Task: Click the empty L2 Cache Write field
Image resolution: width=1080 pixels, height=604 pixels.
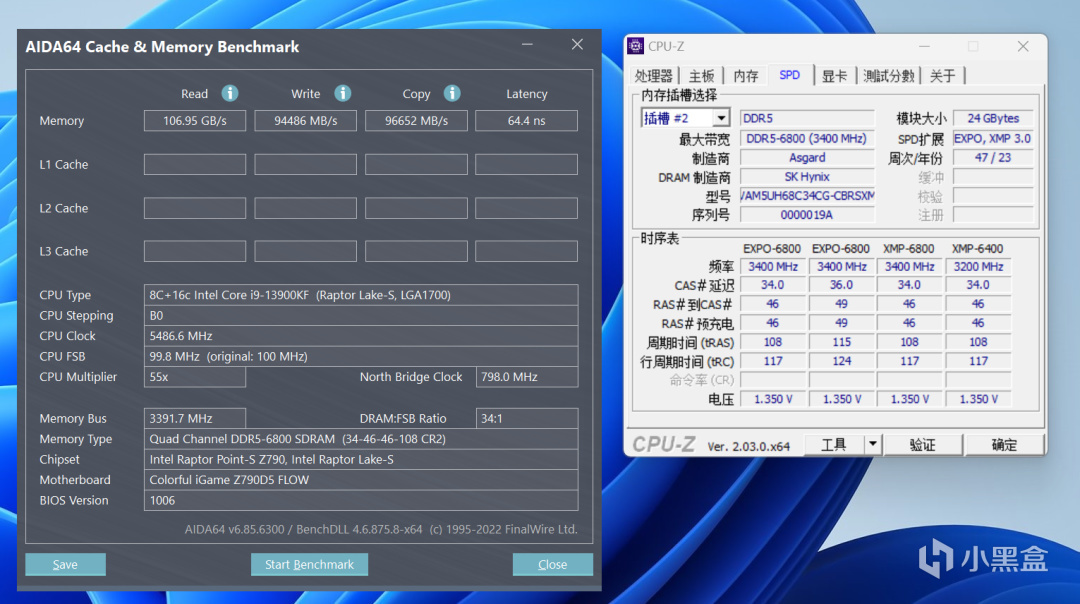Action: click(306, 208)
